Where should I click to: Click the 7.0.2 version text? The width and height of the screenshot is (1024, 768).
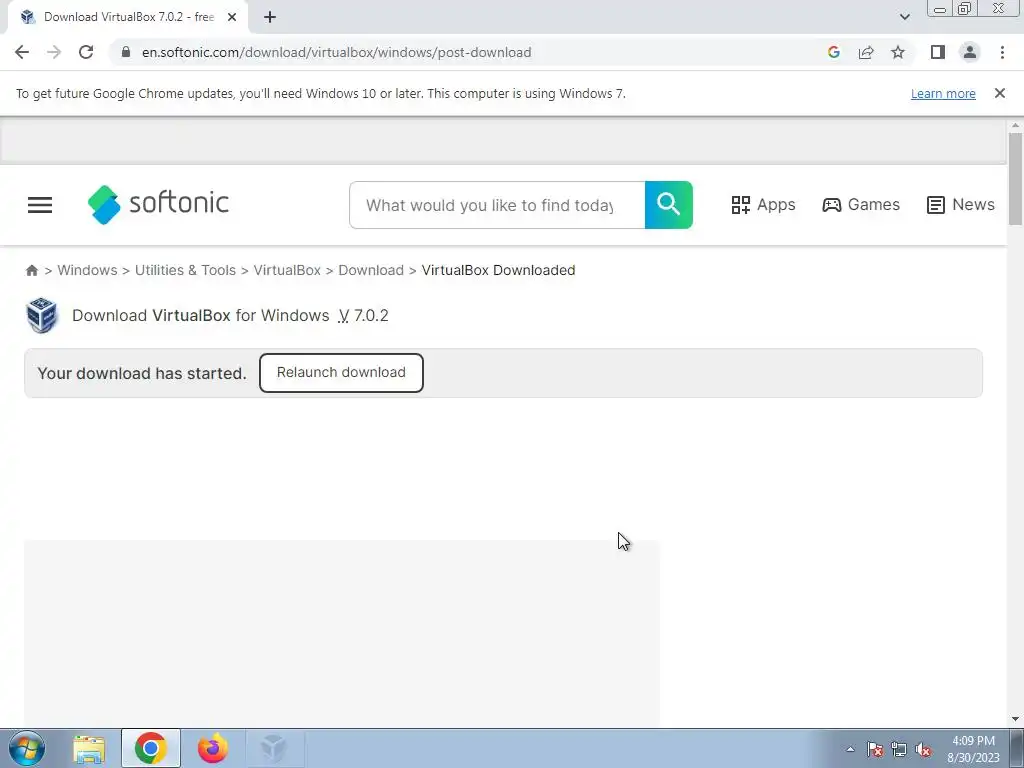point(371,315)
